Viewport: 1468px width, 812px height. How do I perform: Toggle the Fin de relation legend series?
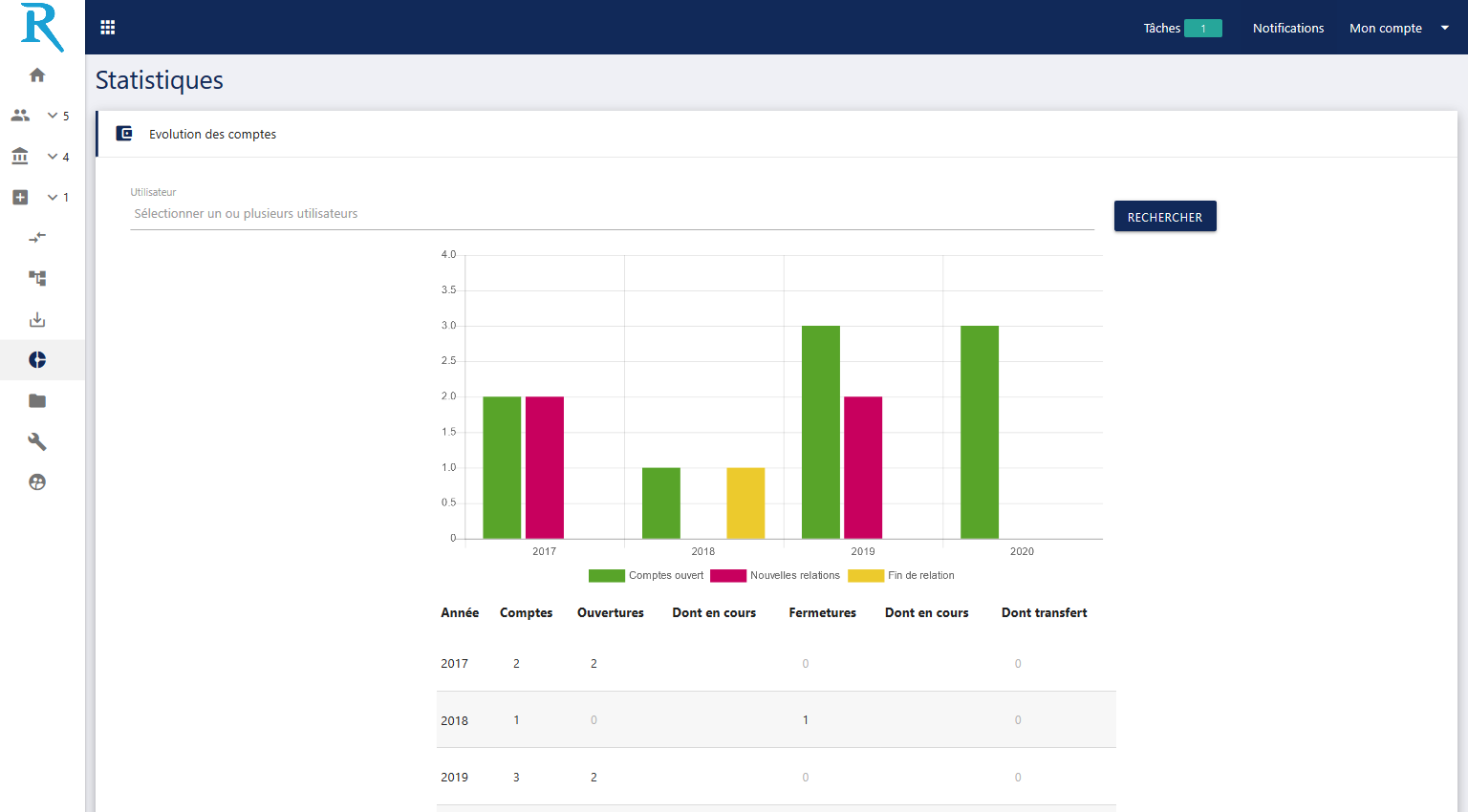click(901, 575)
